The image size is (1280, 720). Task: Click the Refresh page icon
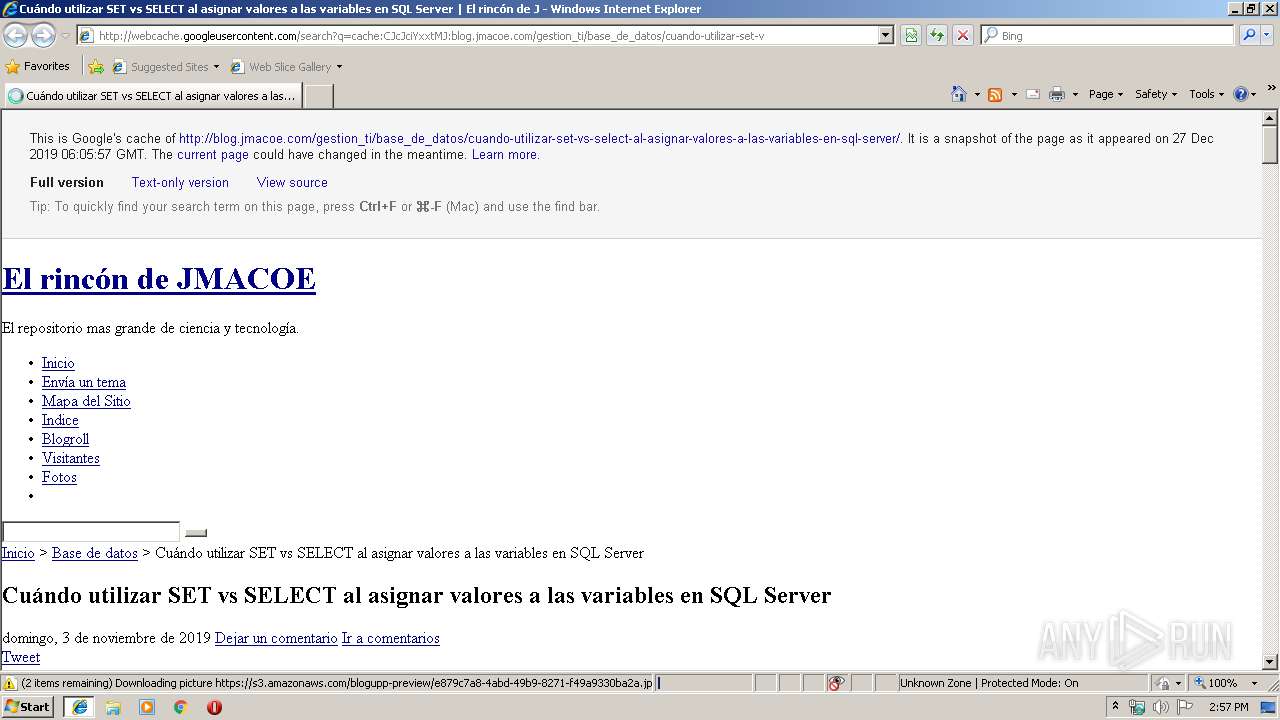tap(937, 35)
